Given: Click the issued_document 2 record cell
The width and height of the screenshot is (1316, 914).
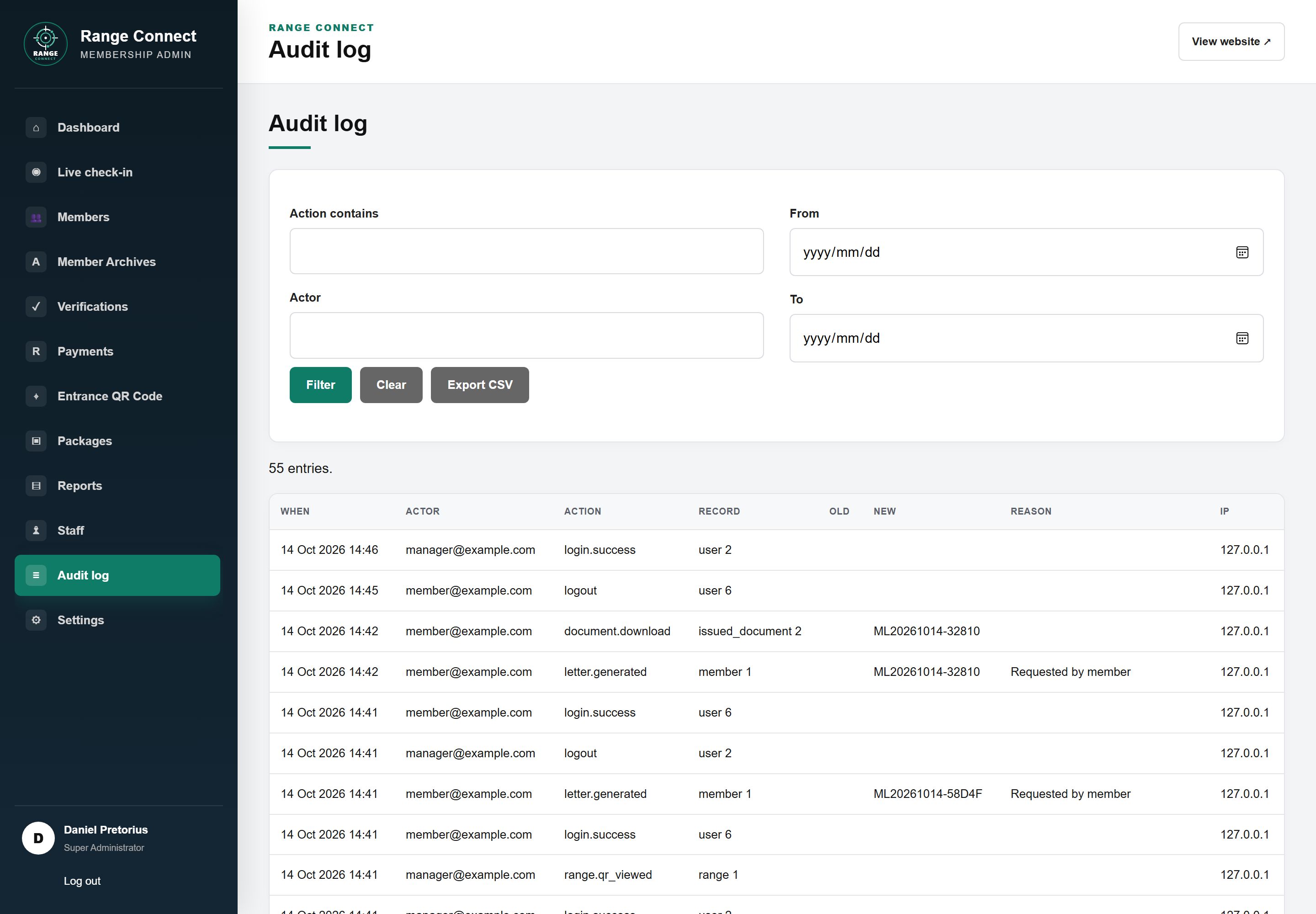Looking at the screenshot, I should (x=750, y=631).
